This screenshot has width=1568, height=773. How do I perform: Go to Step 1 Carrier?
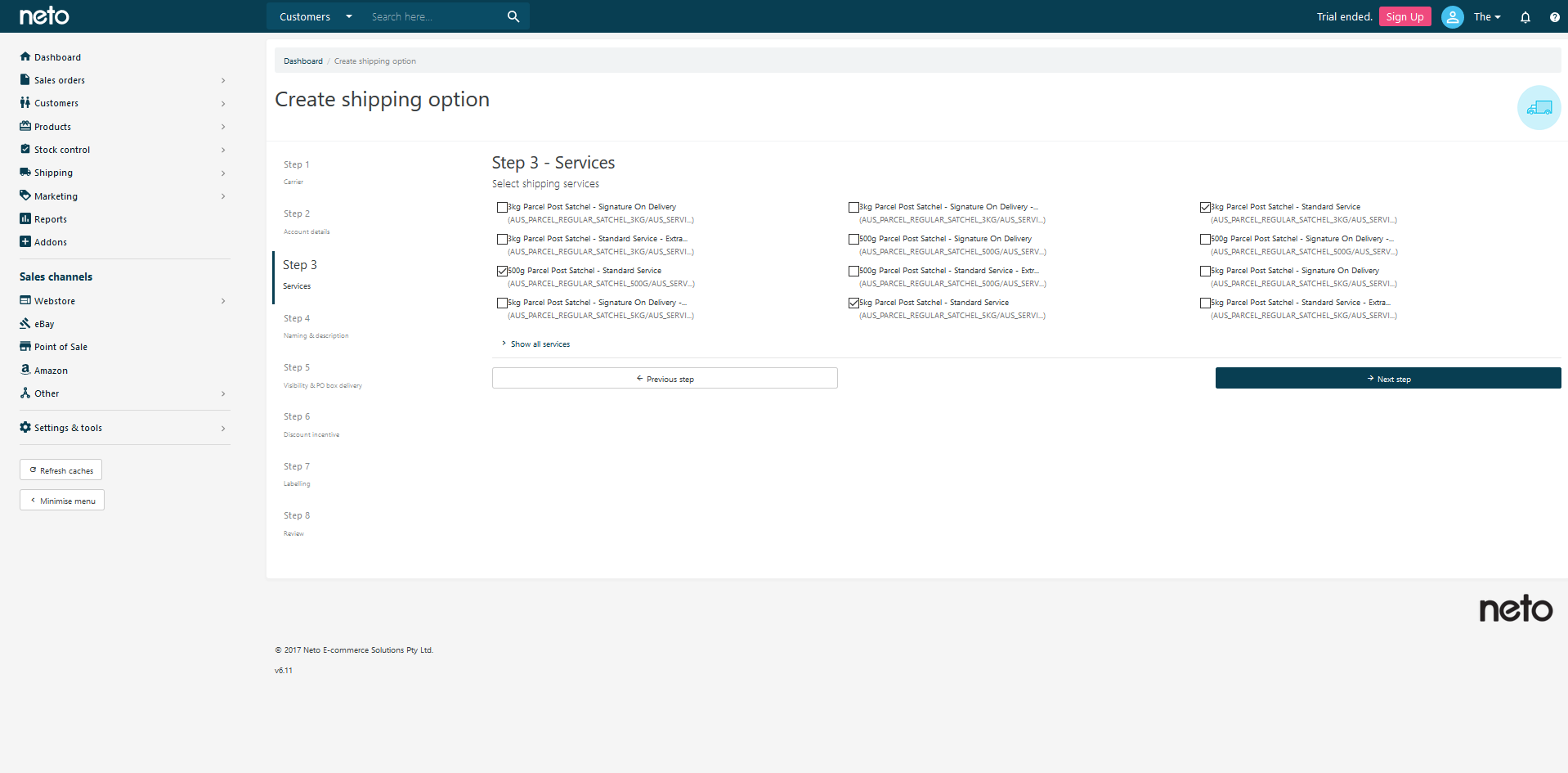tap(297, 172)
